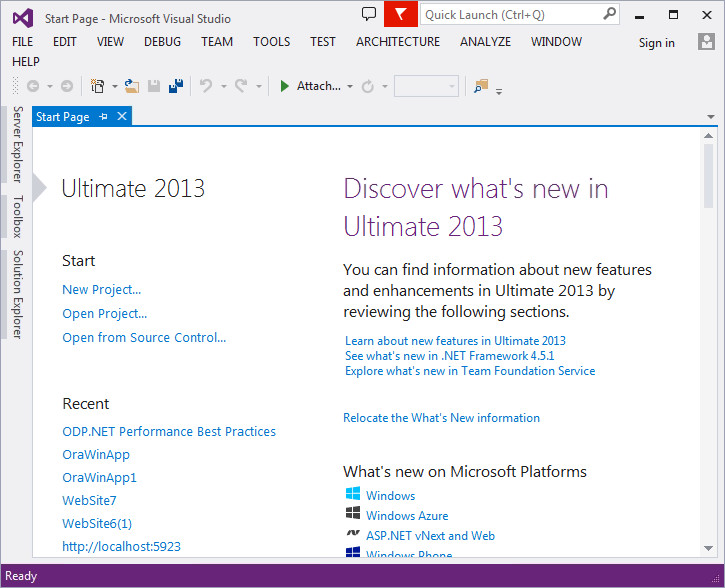This screenshot has height=588, width=725.
Task: Click Relocate the What's New information link
Action: pos(441,417)
